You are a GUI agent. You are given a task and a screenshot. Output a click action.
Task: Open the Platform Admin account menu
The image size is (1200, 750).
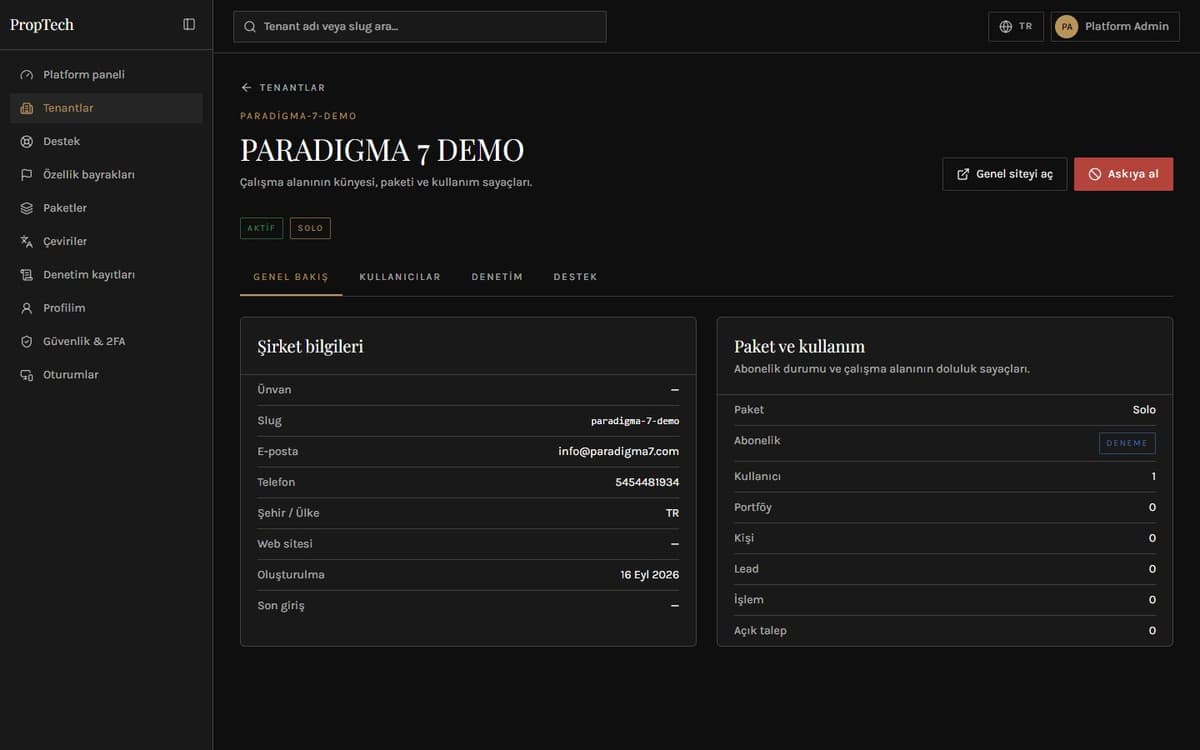(x=1115, y=27)
